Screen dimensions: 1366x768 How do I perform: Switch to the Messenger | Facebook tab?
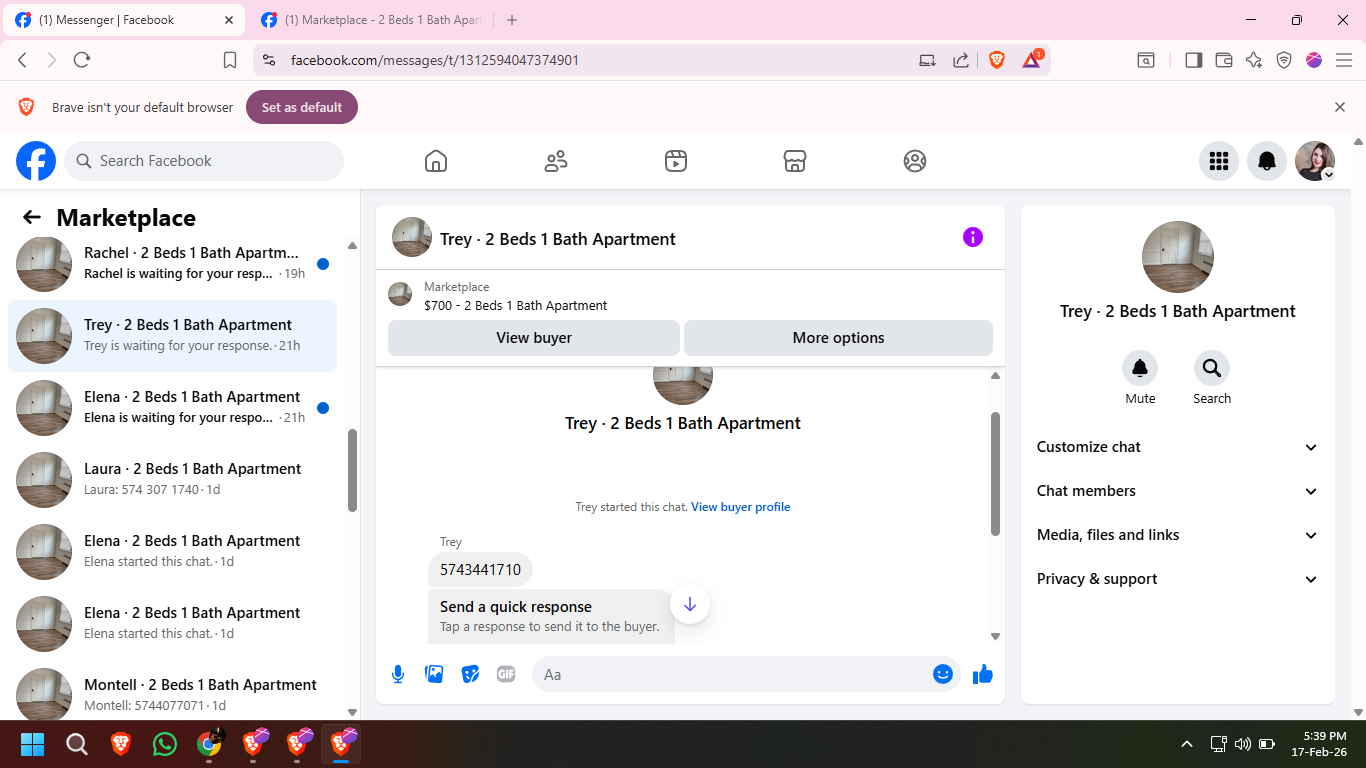coord(125,20)
